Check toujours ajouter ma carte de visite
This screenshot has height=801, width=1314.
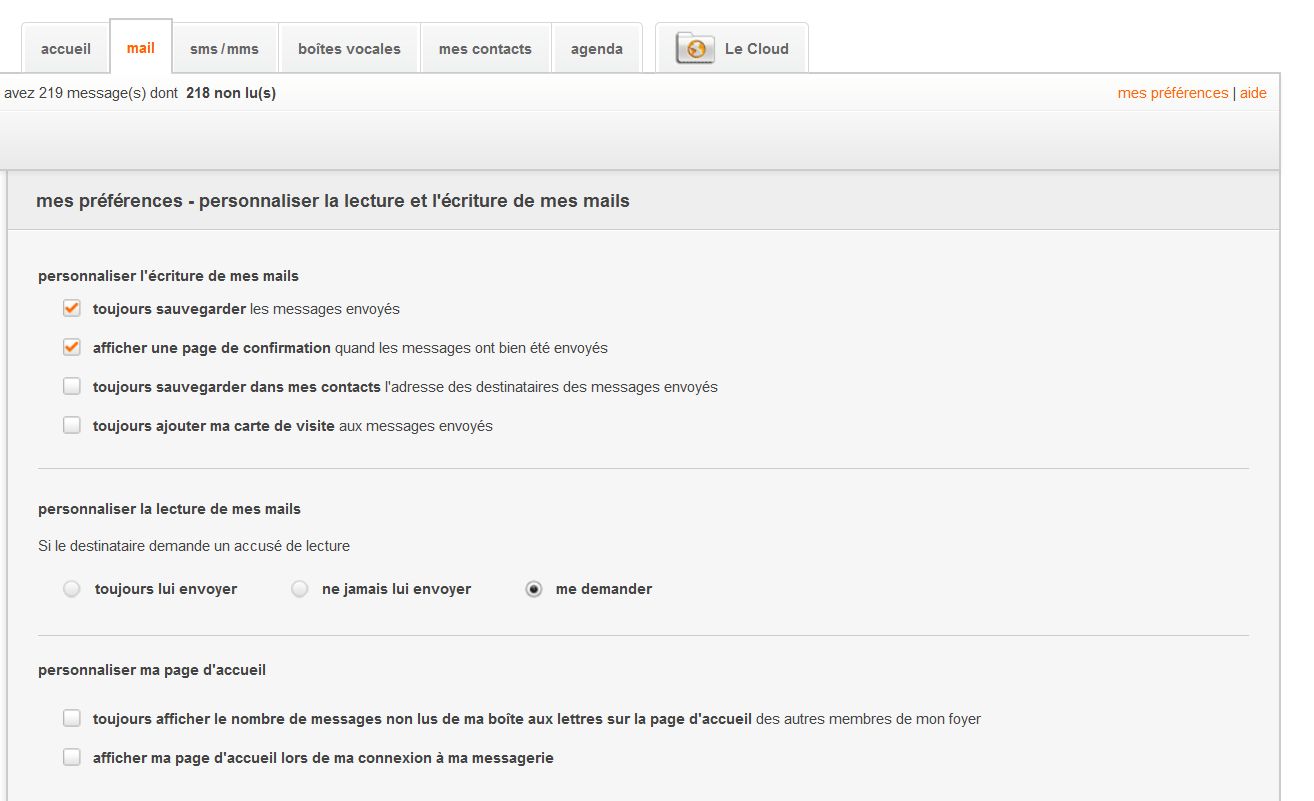coord(72,426)
